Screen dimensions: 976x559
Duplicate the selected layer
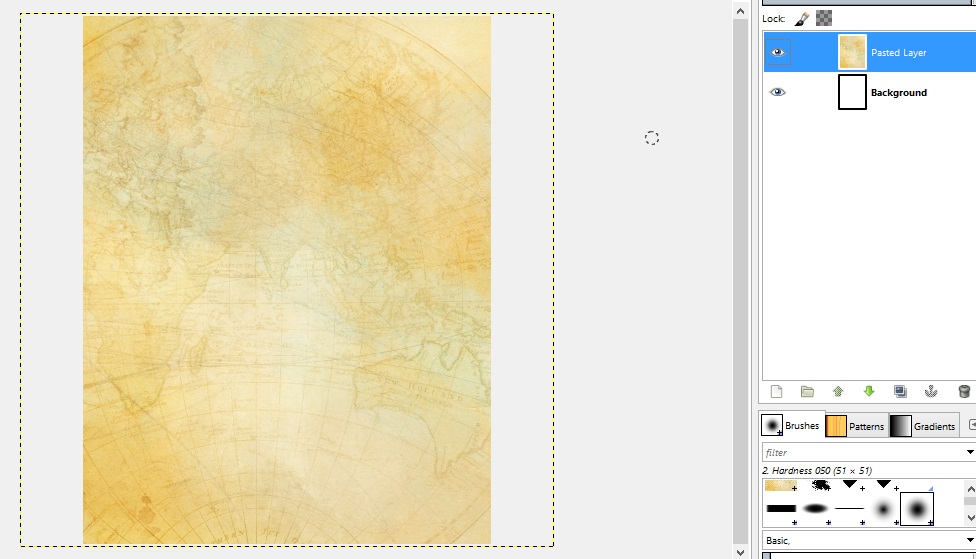click(x=900, y=392)
